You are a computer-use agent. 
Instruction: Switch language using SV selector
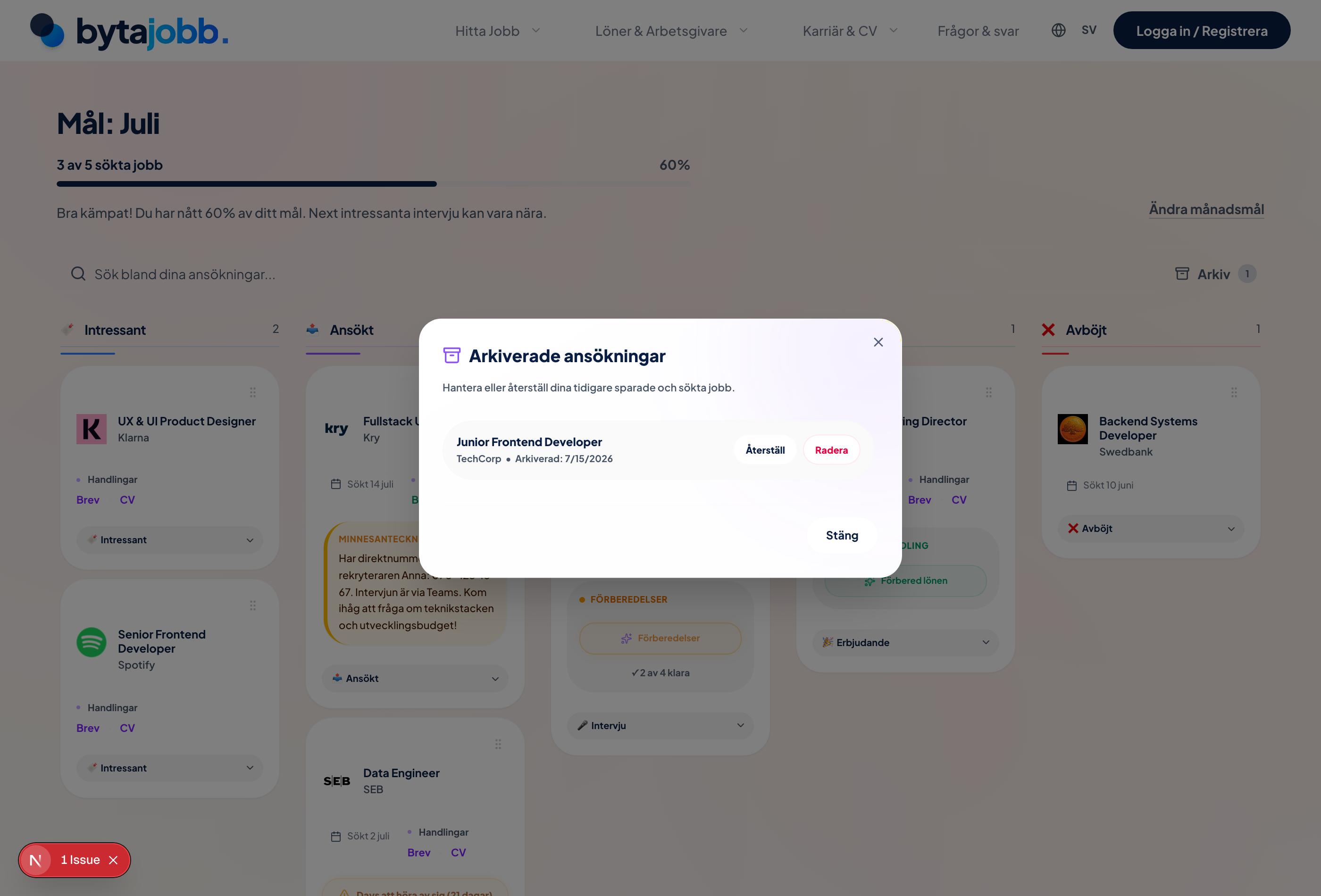[x=1089, y=30]
